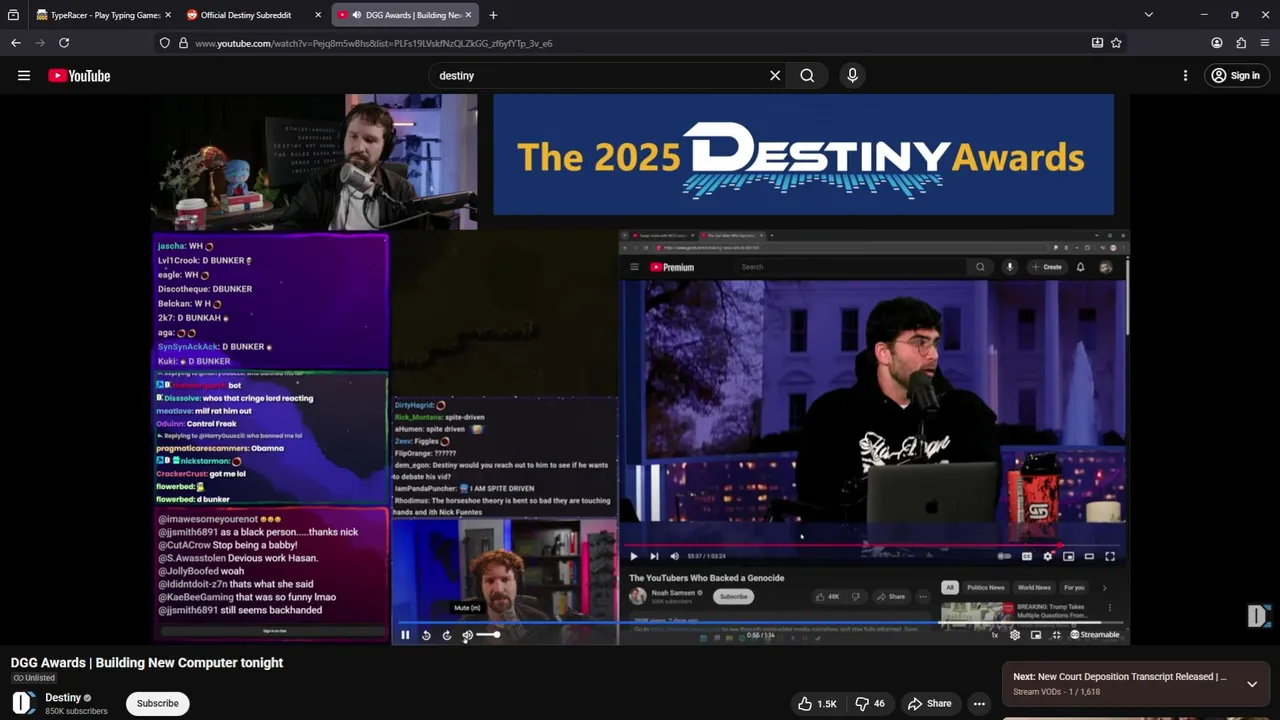
Task: Open YouTube settings three-dot menu
Action: [x=1185, y=76]
